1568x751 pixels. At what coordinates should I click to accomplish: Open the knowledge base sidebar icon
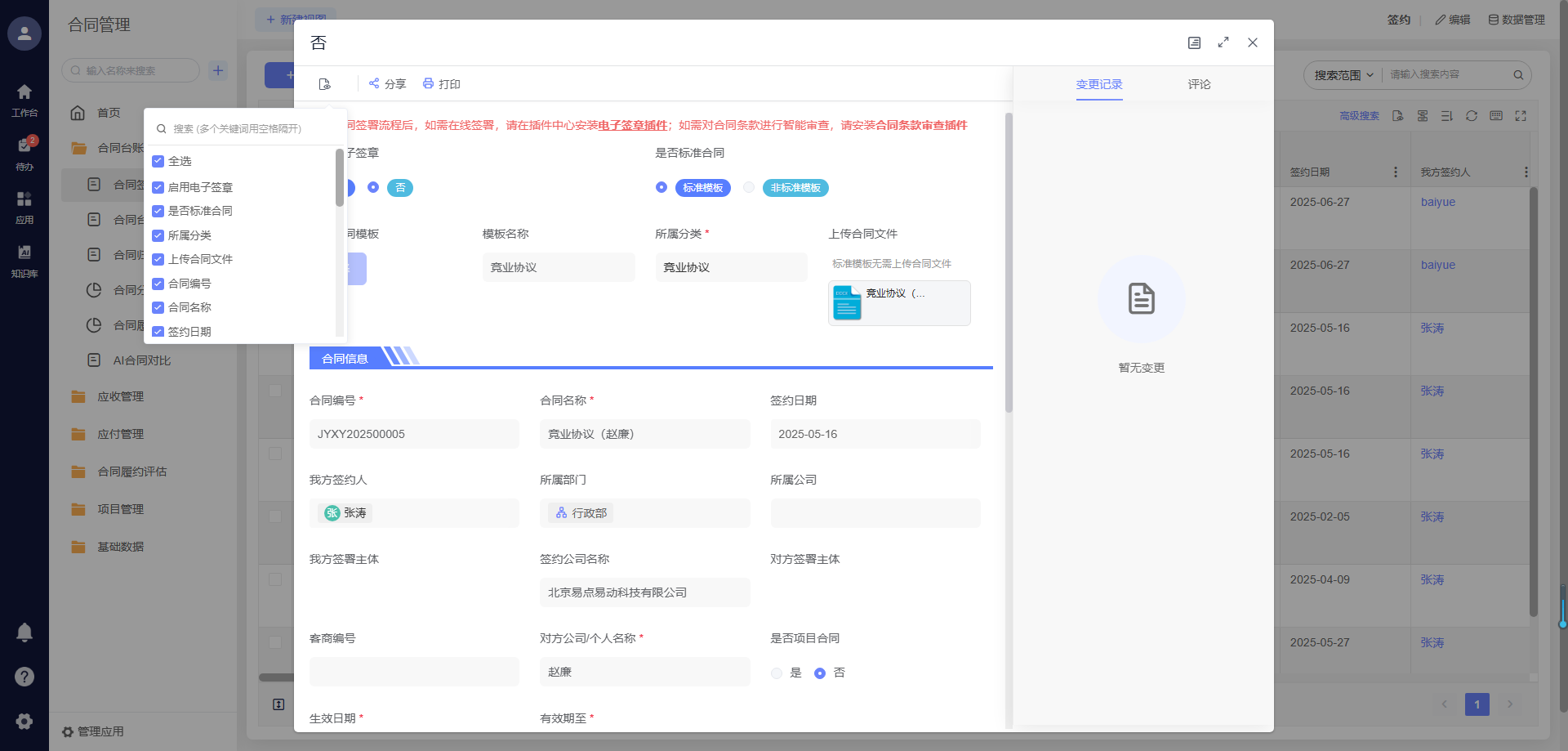pos(24,259)
